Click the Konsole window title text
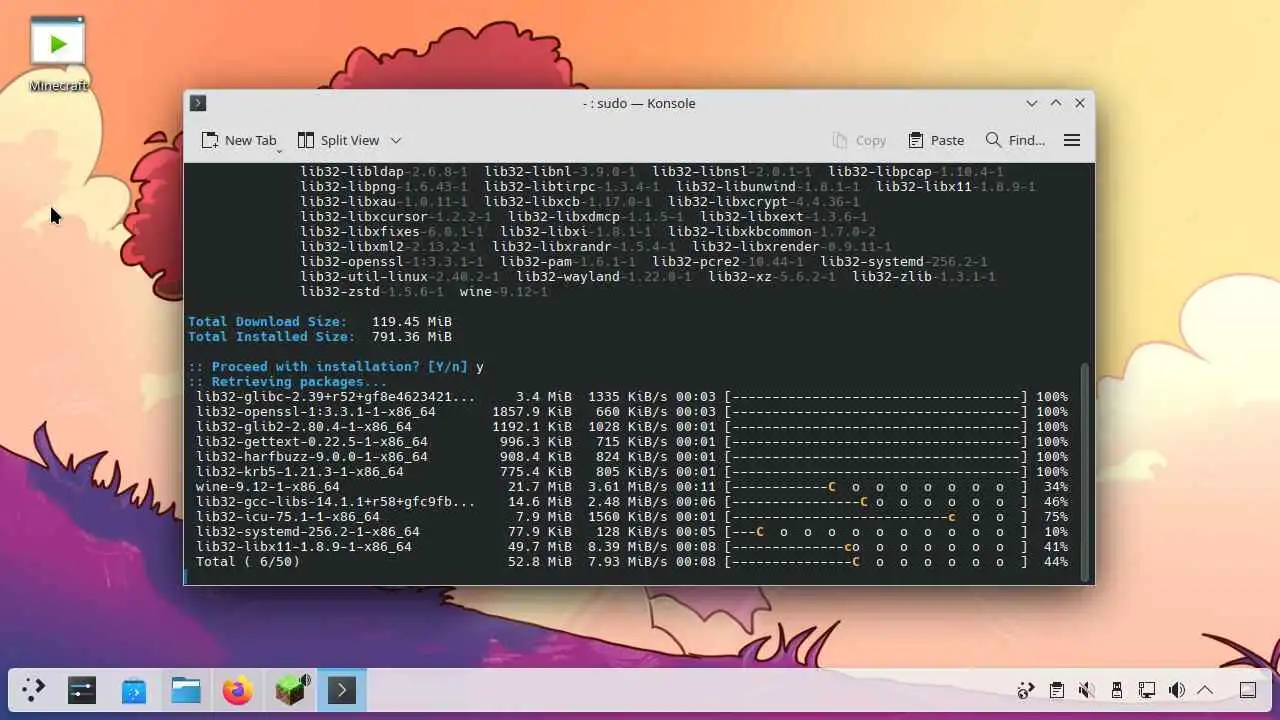Screen dimensions: 1280x720 639,103
